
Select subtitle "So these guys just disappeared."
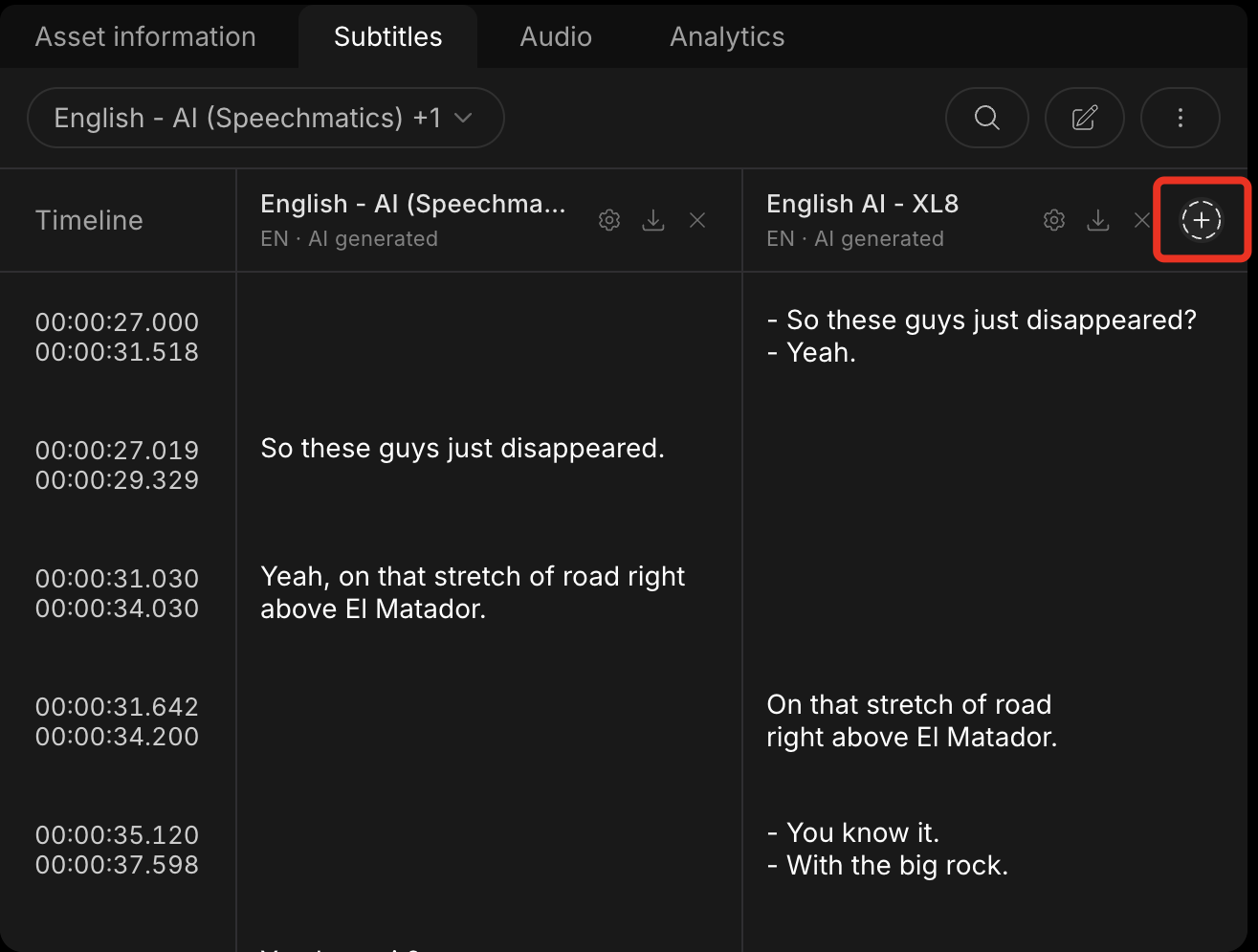pyautogui.click(x=462, y=449)
